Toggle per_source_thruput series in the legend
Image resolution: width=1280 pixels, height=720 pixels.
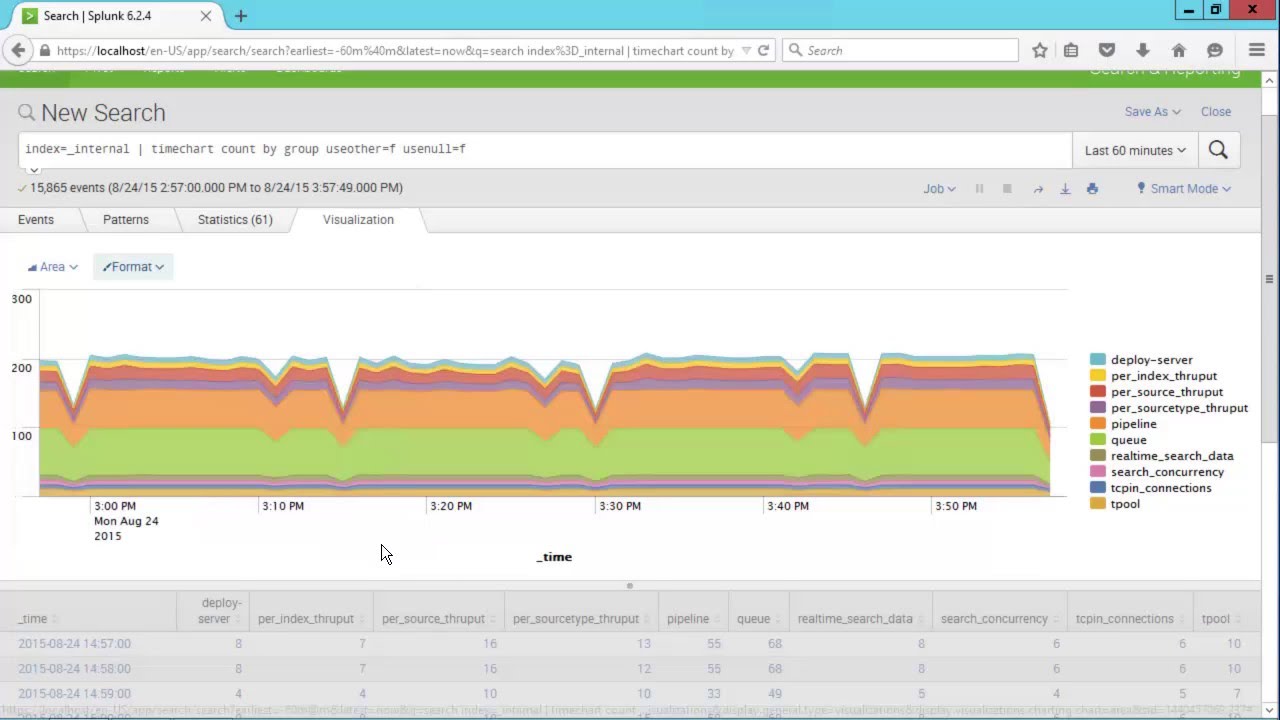coord(1156,392)
